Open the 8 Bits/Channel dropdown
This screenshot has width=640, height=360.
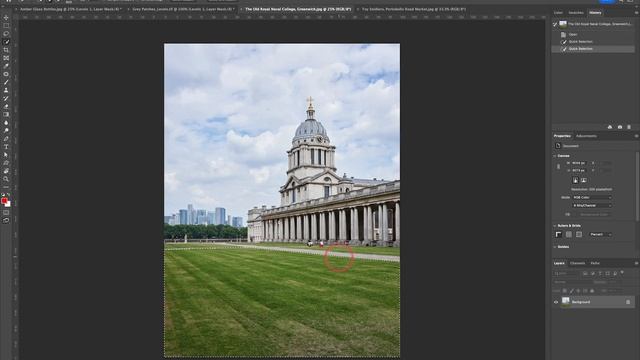click(x=592, y=206)
